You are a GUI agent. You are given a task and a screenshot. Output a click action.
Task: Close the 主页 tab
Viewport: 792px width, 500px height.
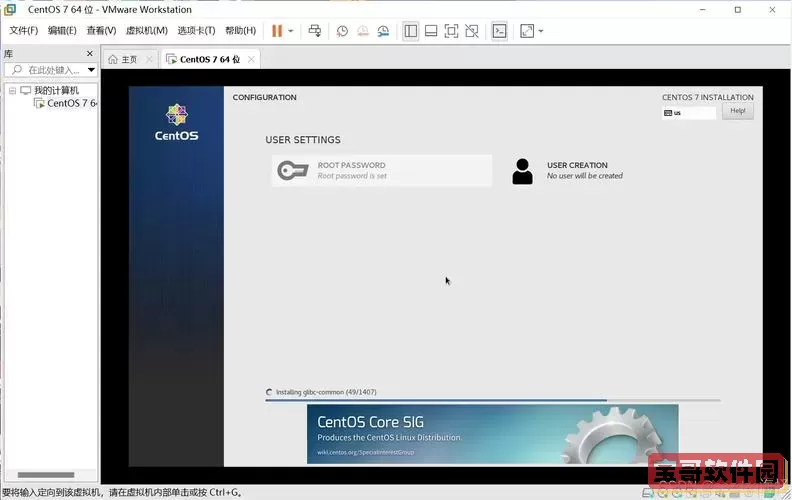[x=149, y=59]
